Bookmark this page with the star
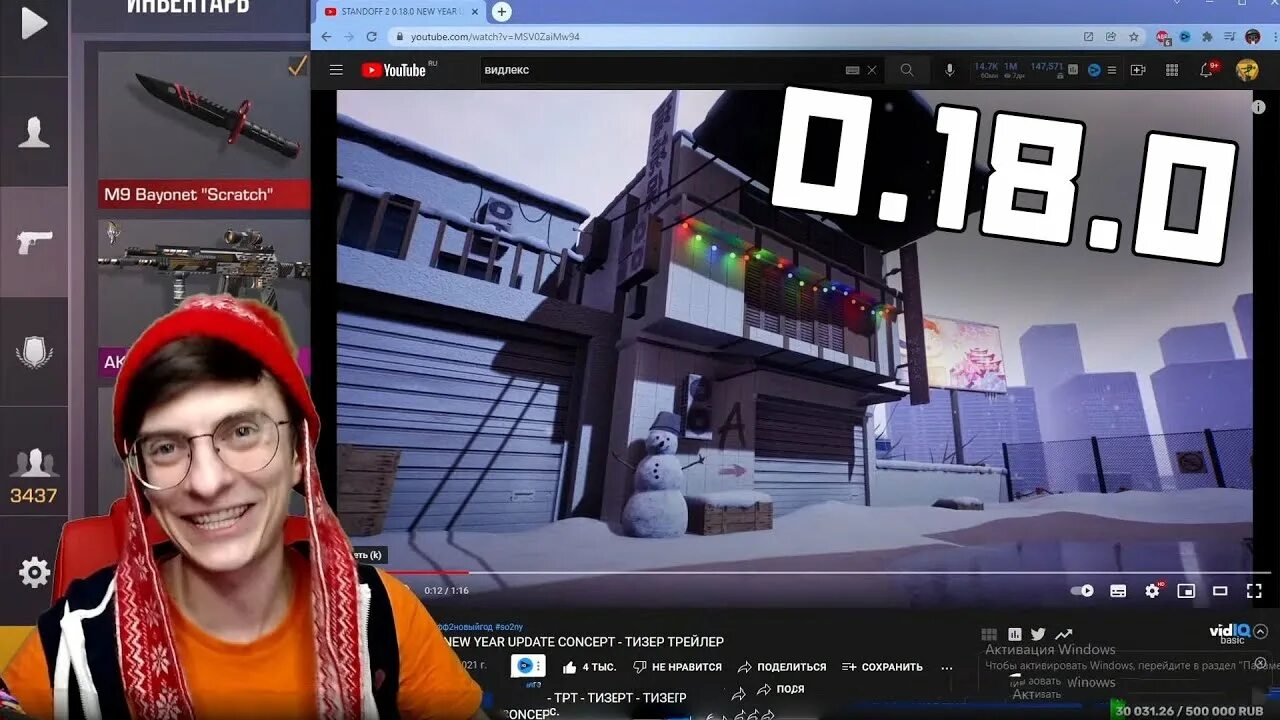This screenshot has height=720, width=1280. click(1133, 37)
